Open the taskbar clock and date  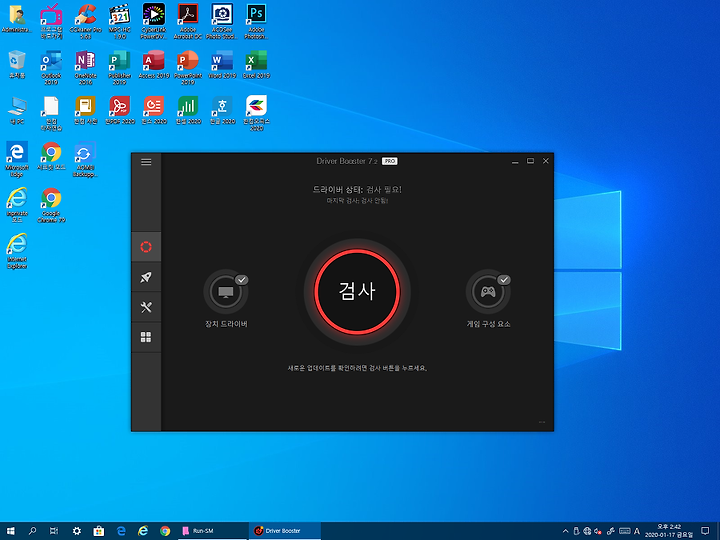[669, 531]
